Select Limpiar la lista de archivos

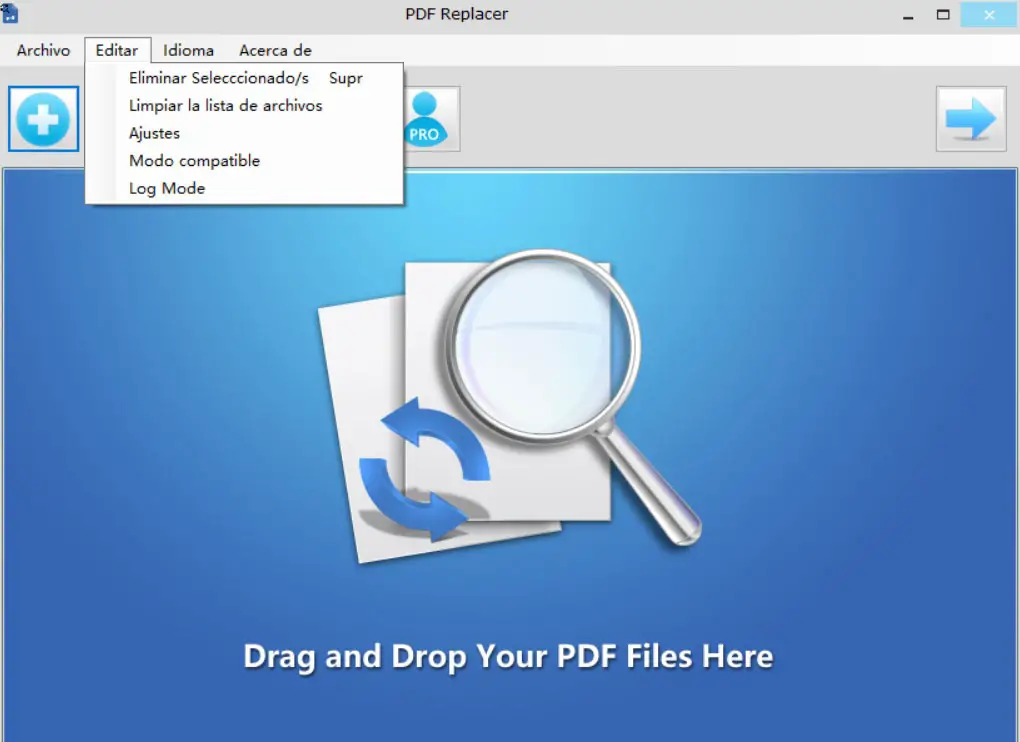pos(244,105)
